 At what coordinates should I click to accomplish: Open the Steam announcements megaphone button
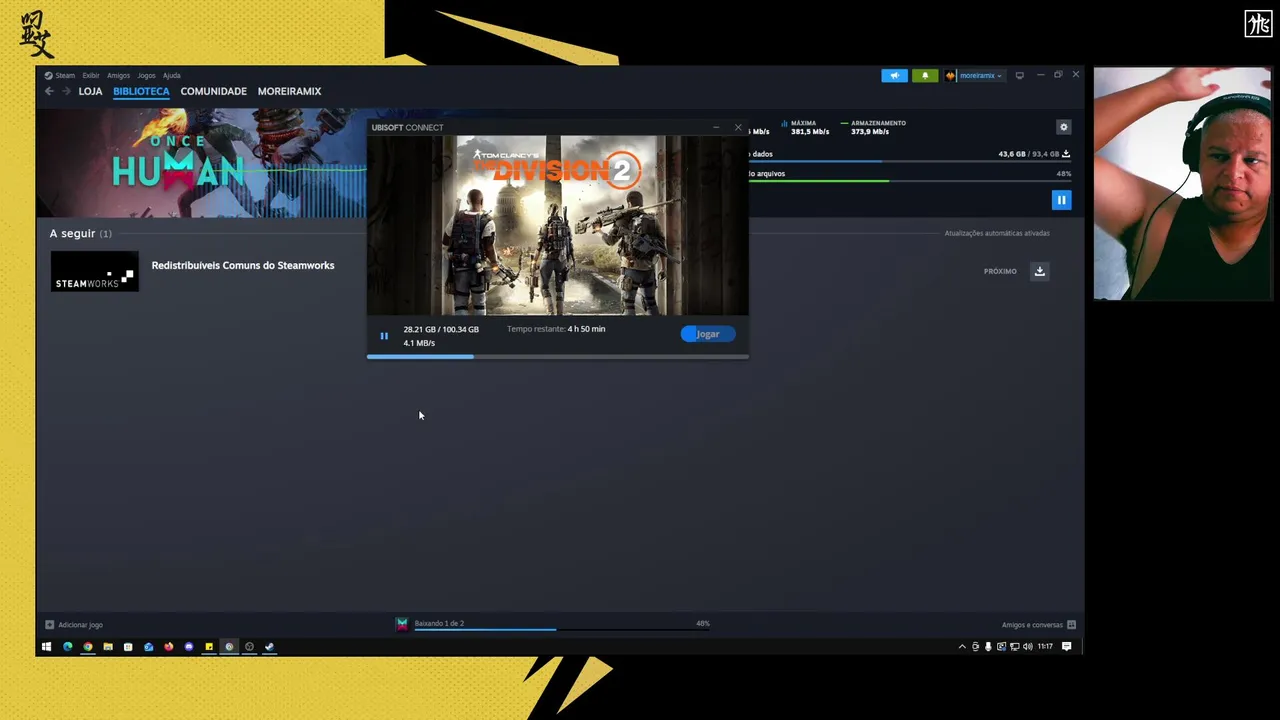click(x=895, y=75)
